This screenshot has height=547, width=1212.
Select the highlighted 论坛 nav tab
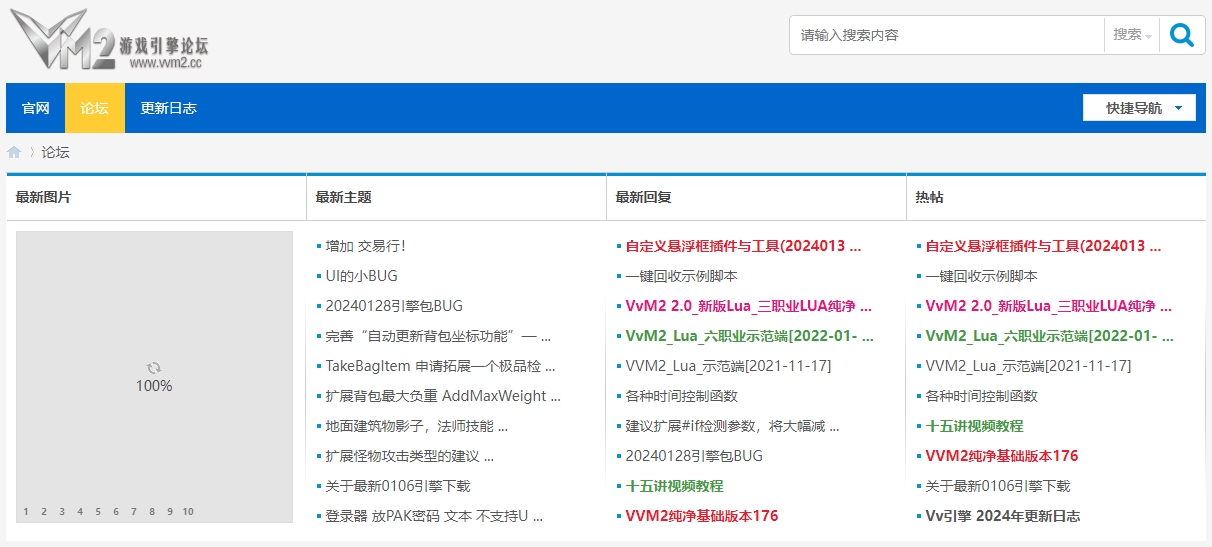tap(95, 108)
